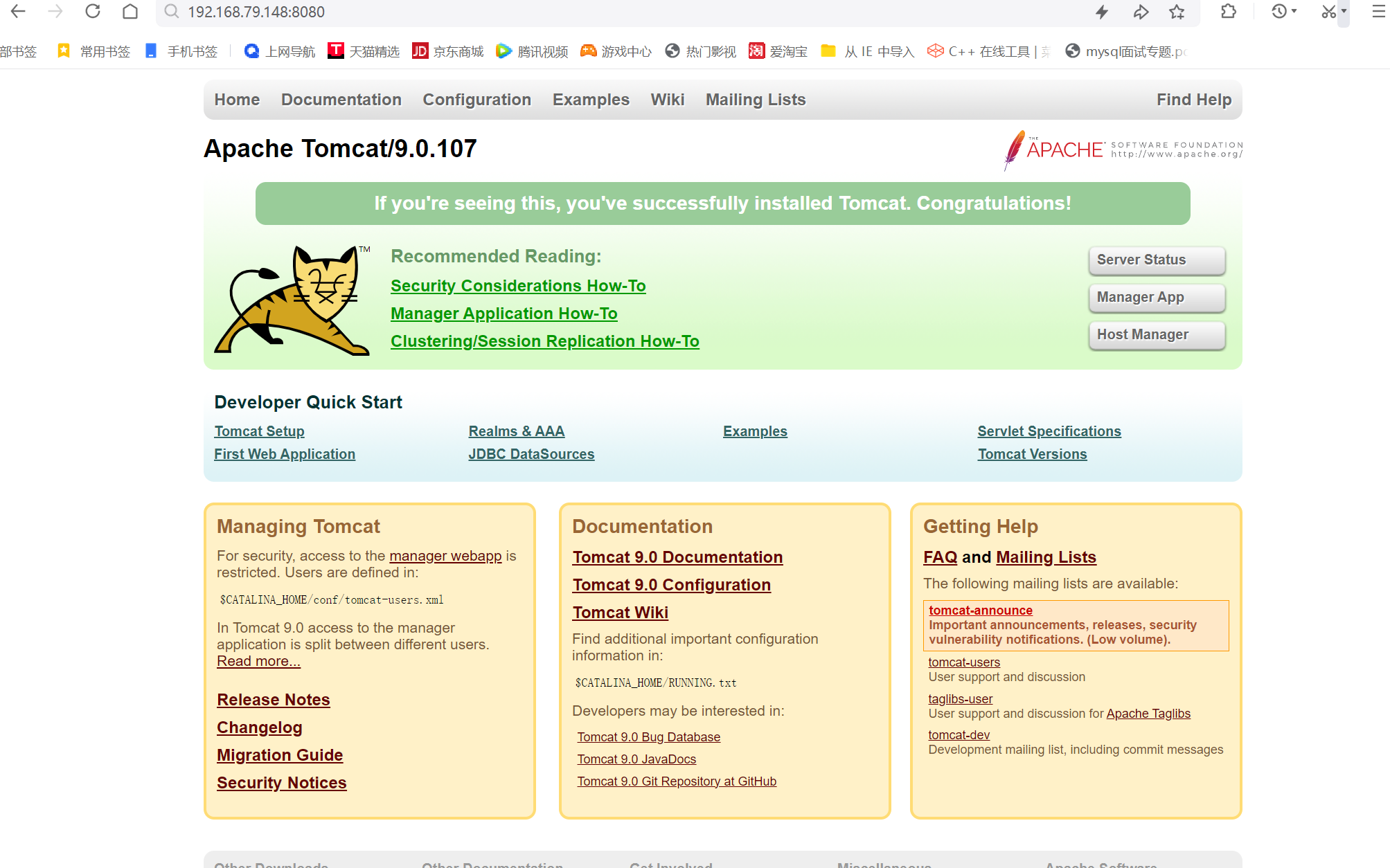Go back with the browser back arrow
The width and height of the screenshot is (1390, 868).
18,11
